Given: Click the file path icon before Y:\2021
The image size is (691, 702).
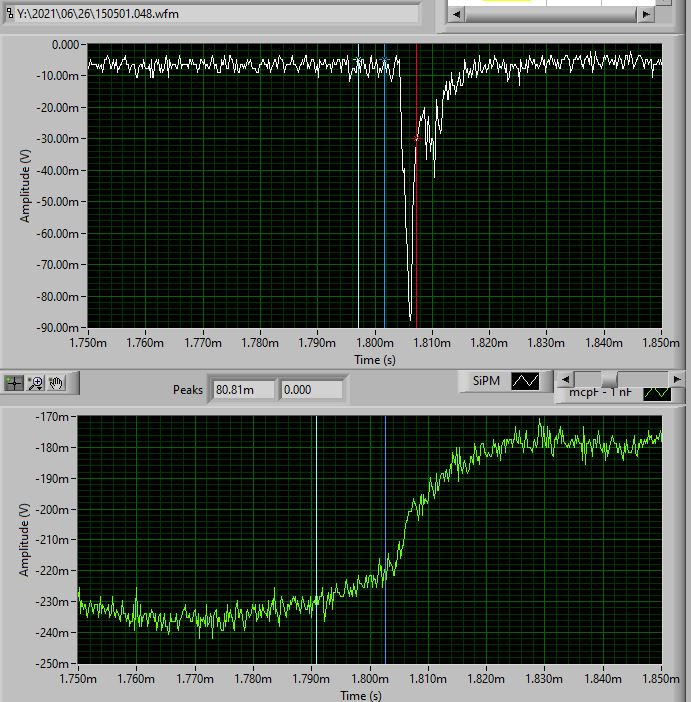Looking at the screenshot, I should (8, 13).
